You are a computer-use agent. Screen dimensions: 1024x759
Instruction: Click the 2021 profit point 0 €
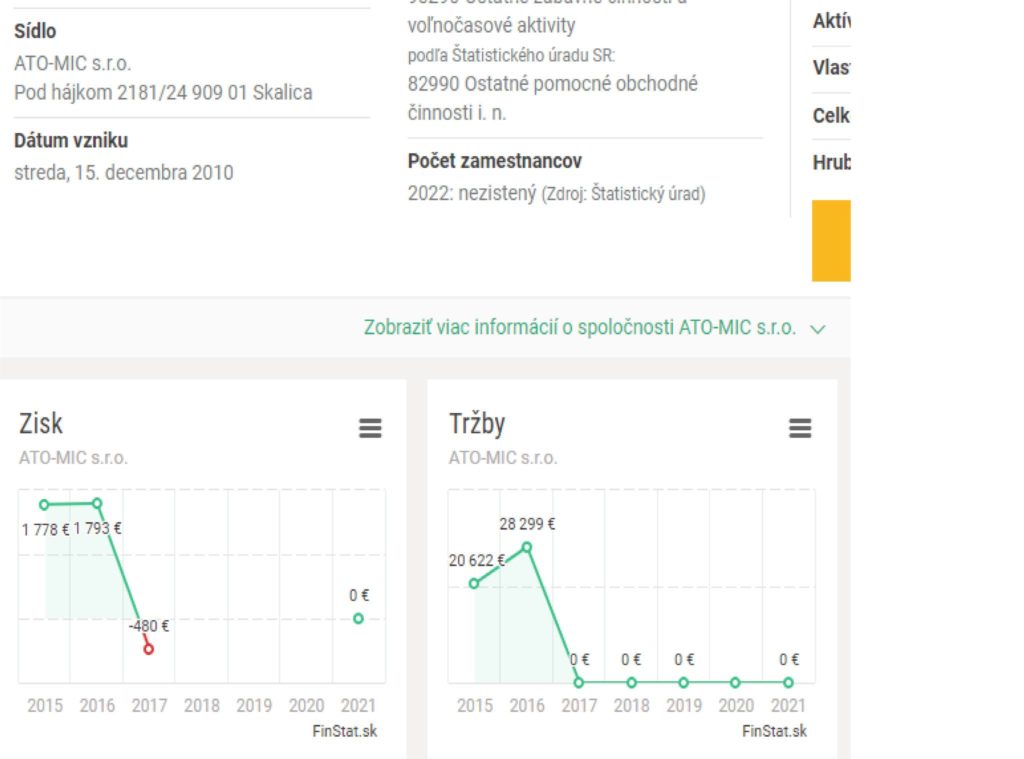click(x=358, y=618)
